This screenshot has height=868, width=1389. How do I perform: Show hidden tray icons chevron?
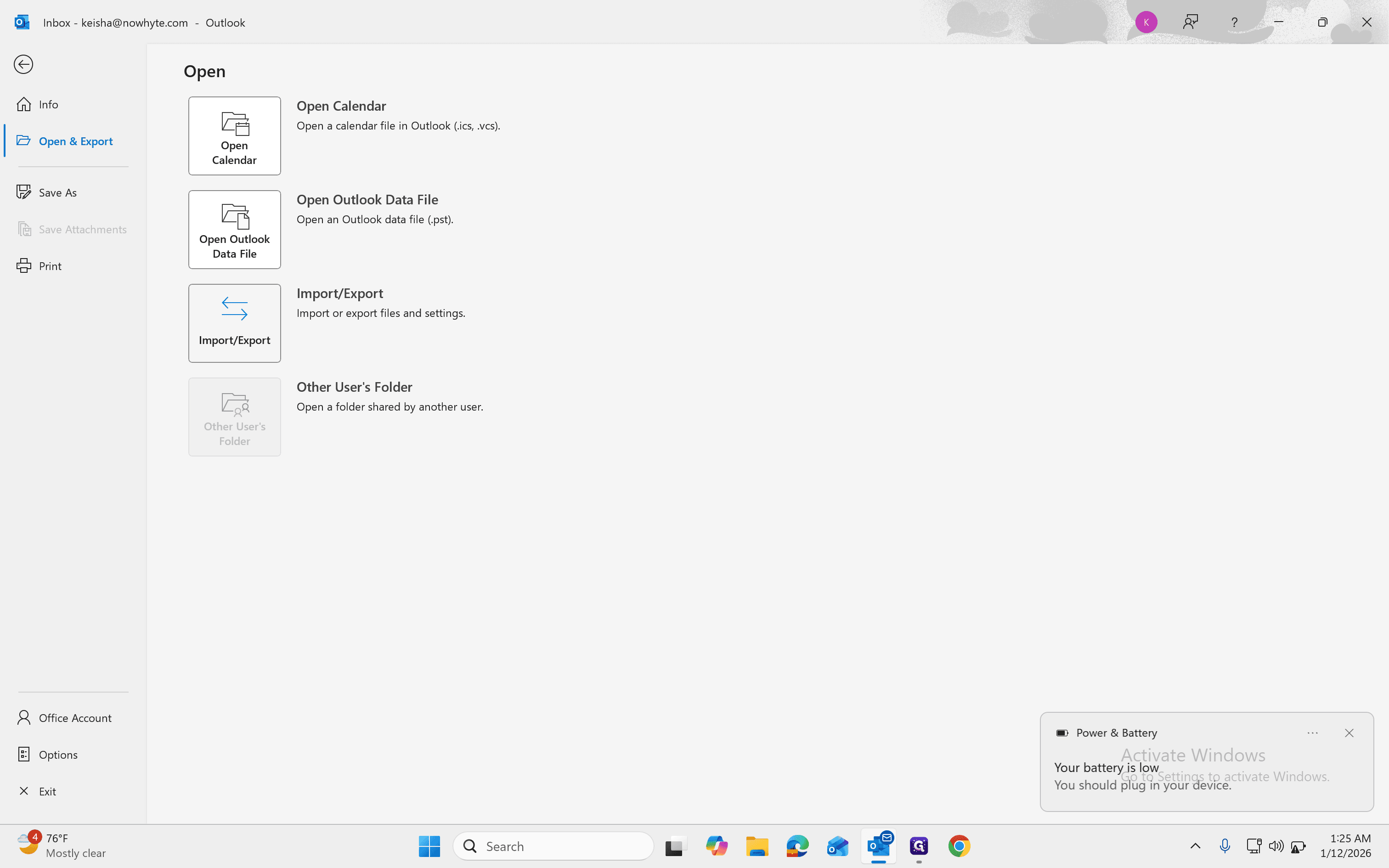(x=1195, y=846)
